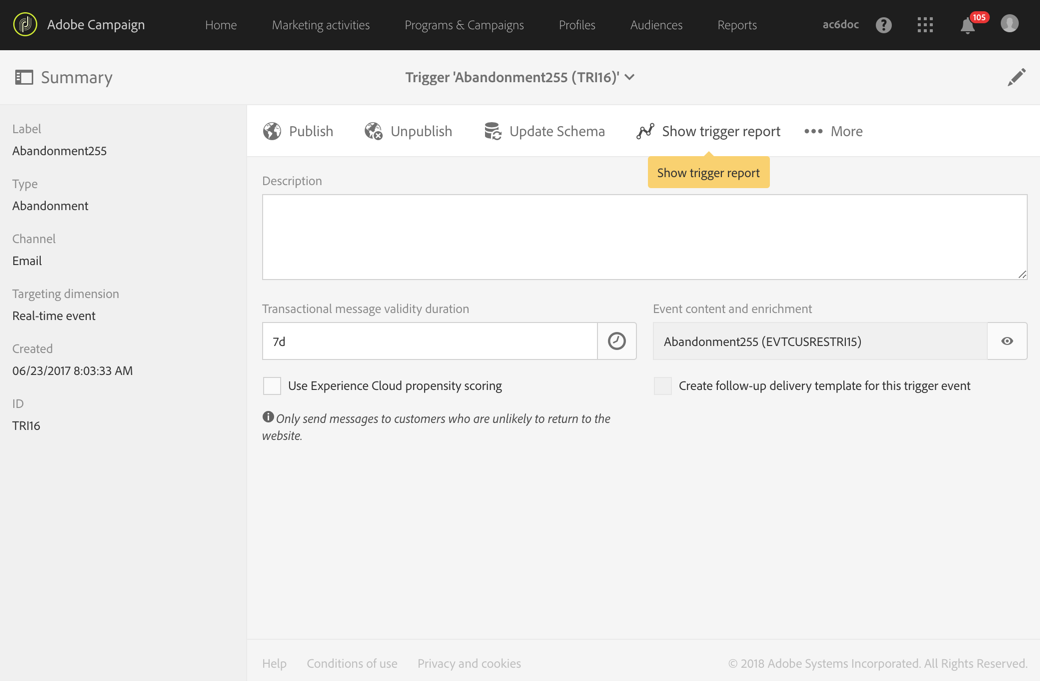Image resolution: width=1040 pixels, height=681 pixels.
Task: Open the Conditions of use link
Action: tap(352, 663)
